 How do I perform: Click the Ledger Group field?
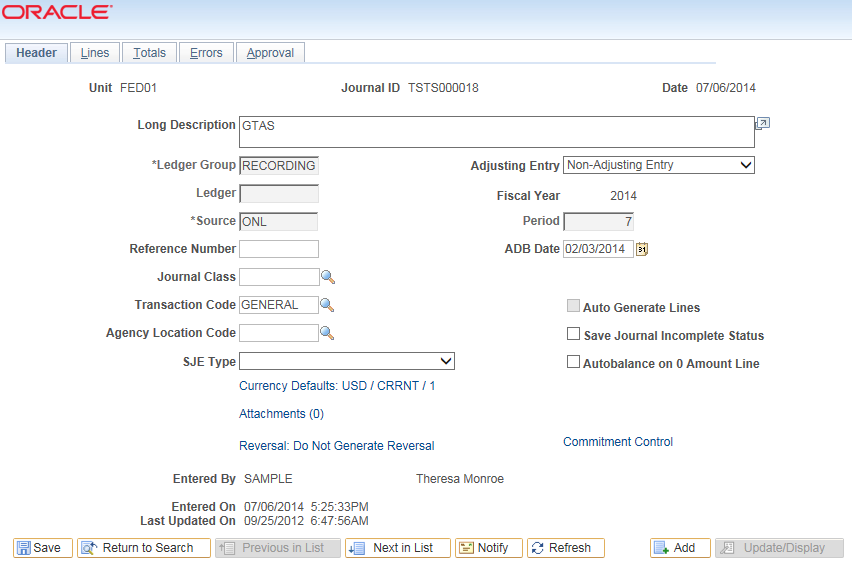(x=279, y=166)
